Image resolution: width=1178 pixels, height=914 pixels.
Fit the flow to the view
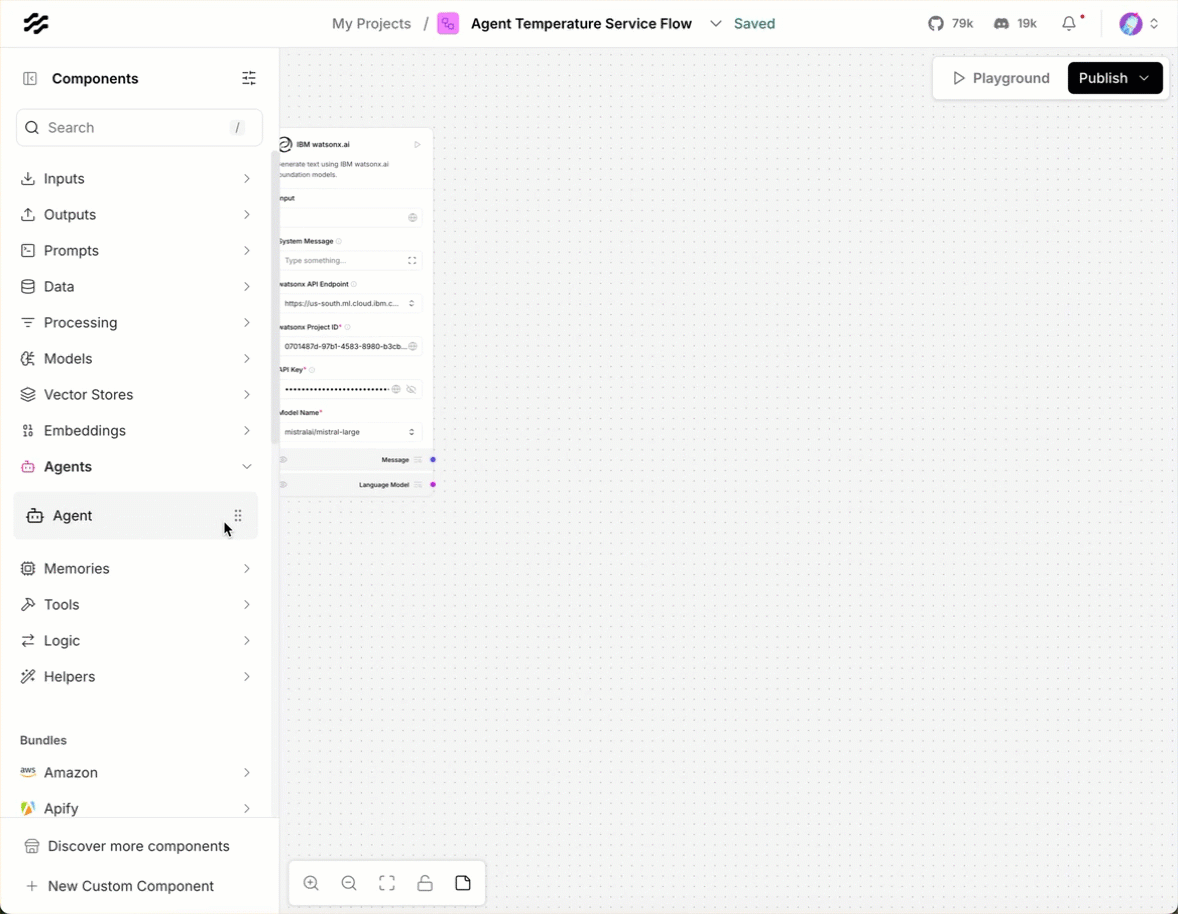(x=387, y=882)
